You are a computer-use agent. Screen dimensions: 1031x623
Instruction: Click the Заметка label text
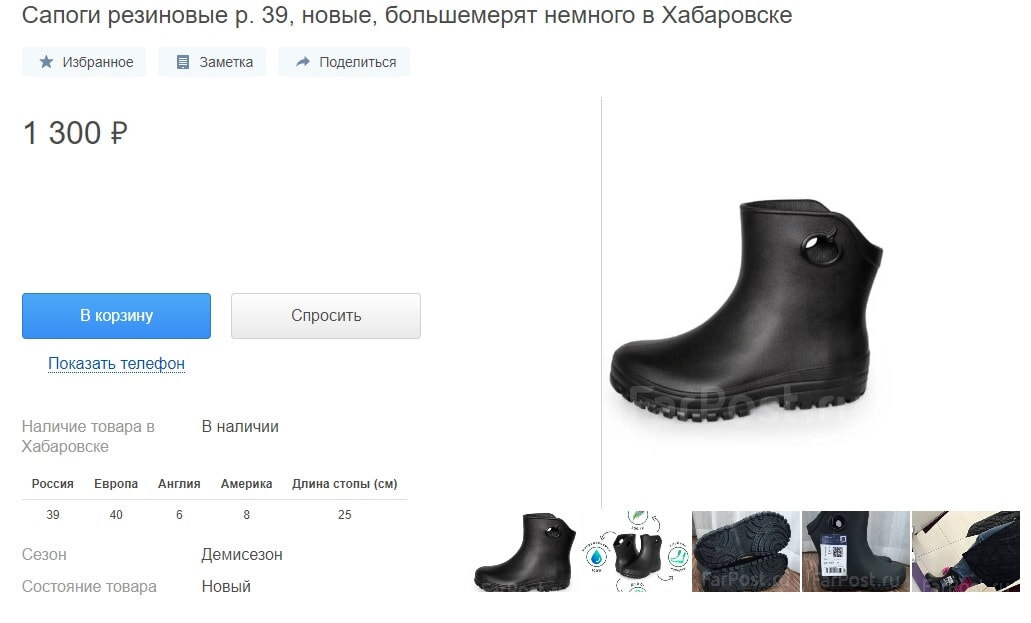(x=226, y=62)
